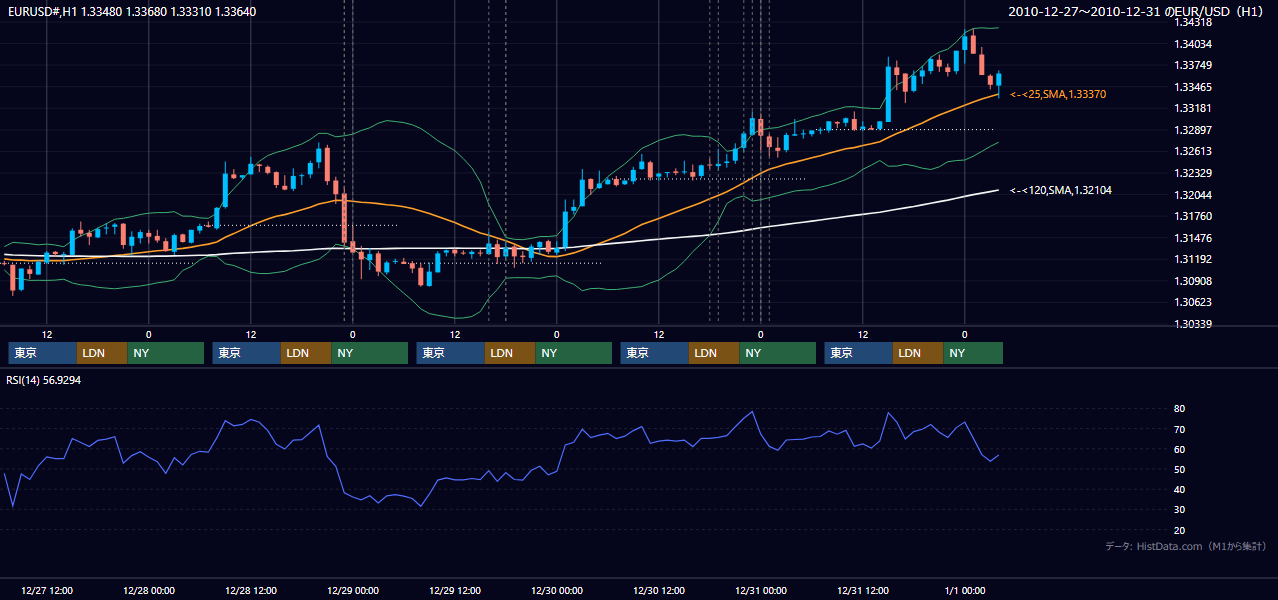Click price axis label 1.30908
The image size is (1278, 600).
tap(1192, 281)
